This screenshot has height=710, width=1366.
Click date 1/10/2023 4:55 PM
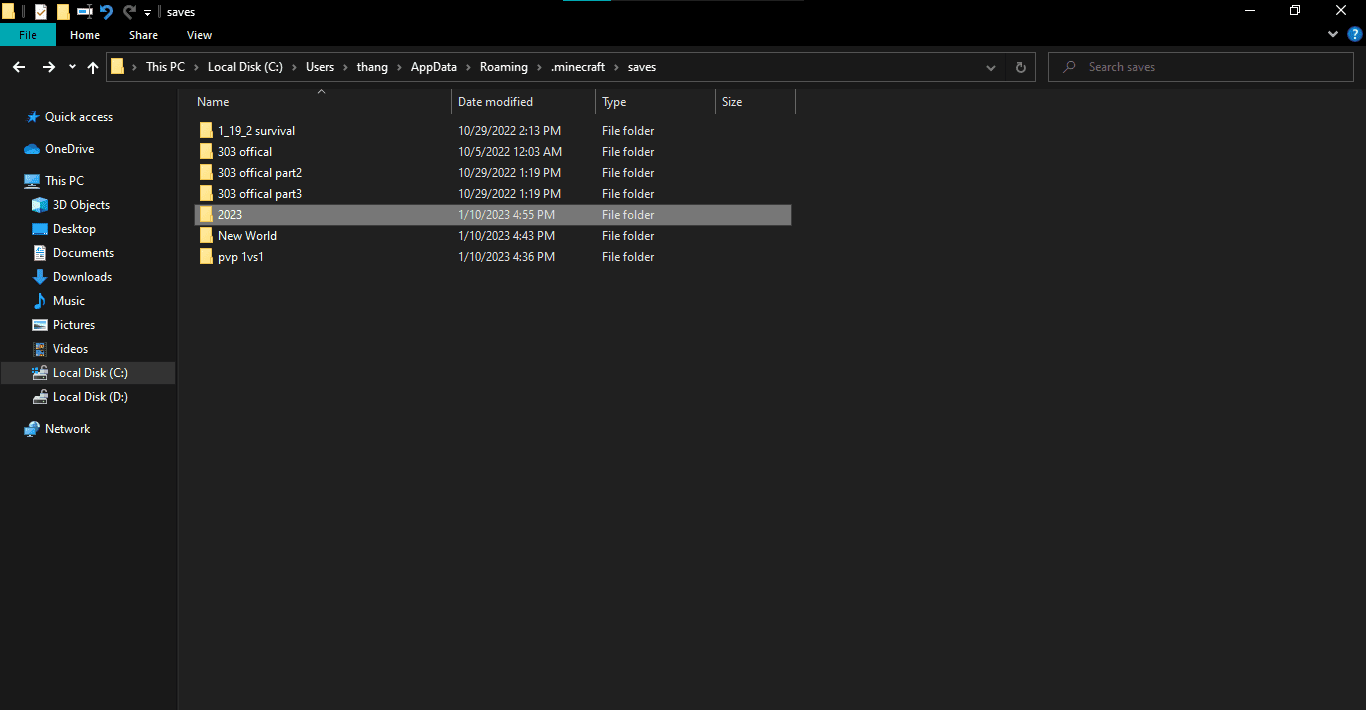coord(506,215)
